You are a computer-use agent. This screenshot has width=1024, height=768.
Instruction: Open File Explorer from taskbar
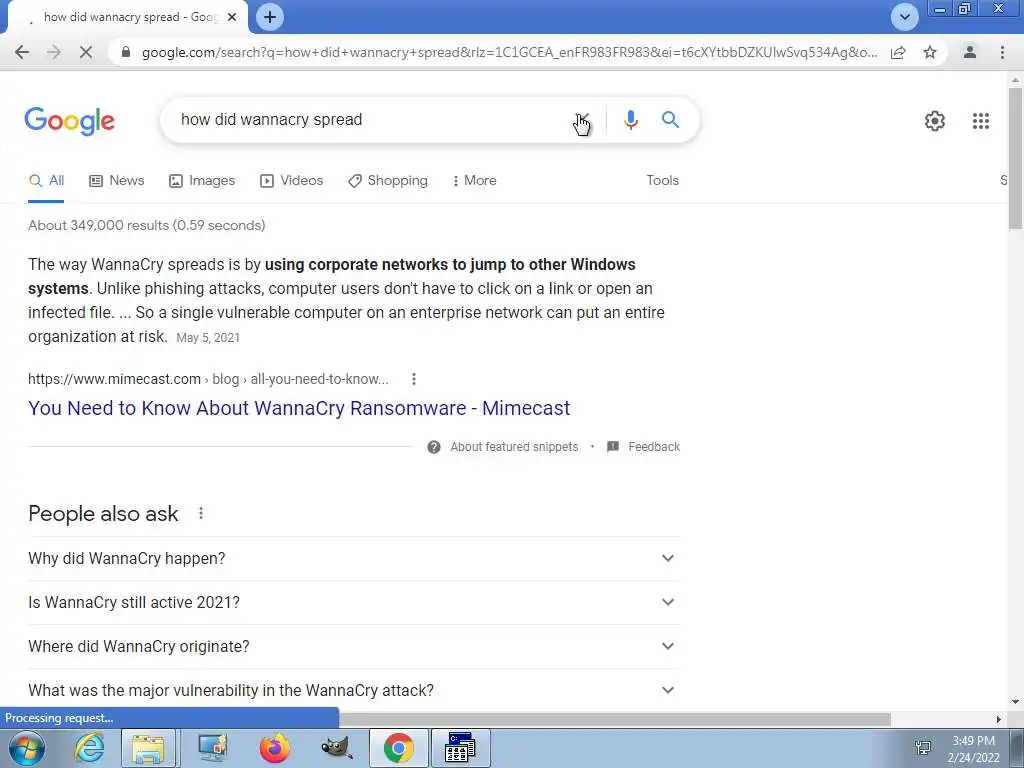(x=148, y=748)
